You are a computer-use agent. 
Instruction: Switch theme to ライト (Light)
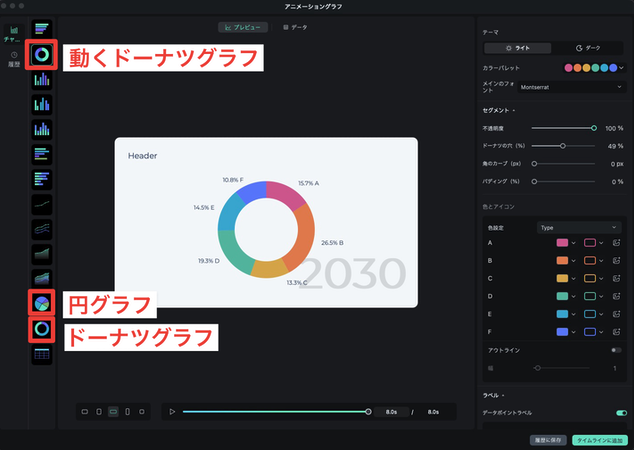(x=518, y=48)
